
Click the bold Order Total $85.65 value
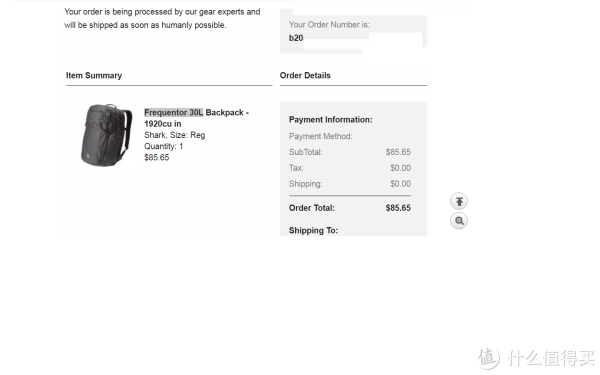coord(398,208)
